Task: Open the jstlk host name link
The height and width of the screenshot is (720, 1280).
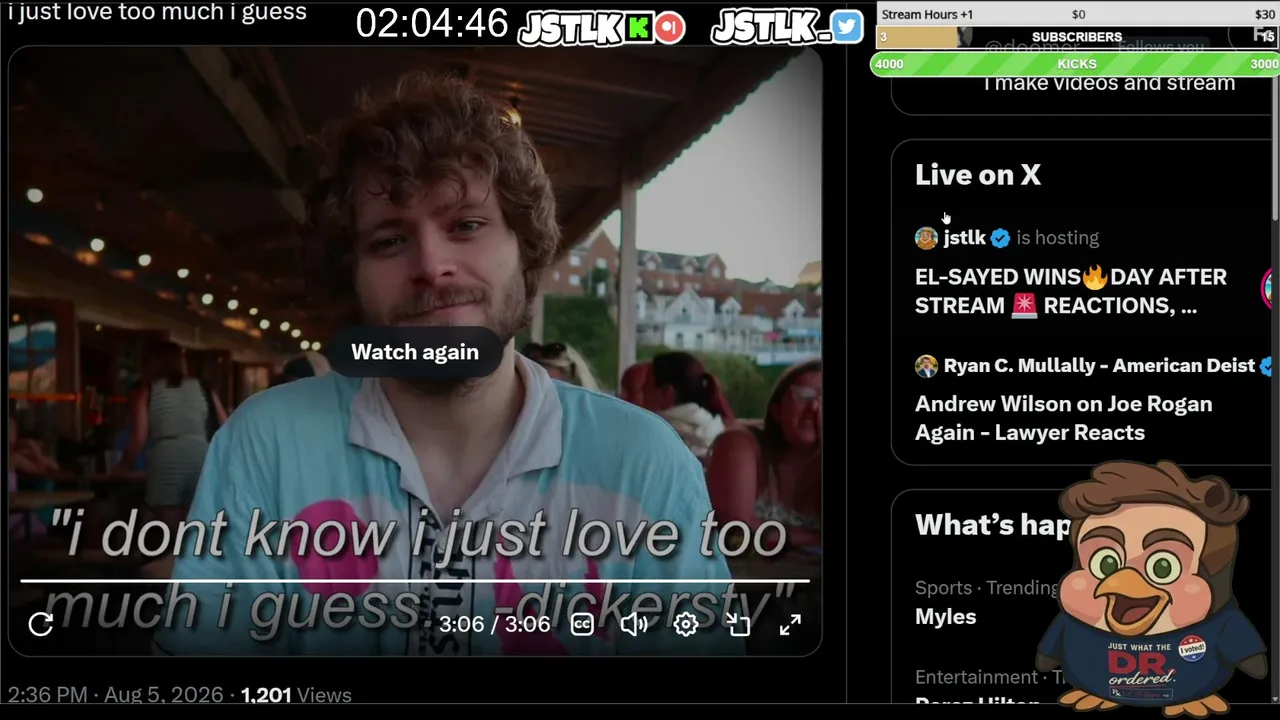Action: [x=964, y=238]
